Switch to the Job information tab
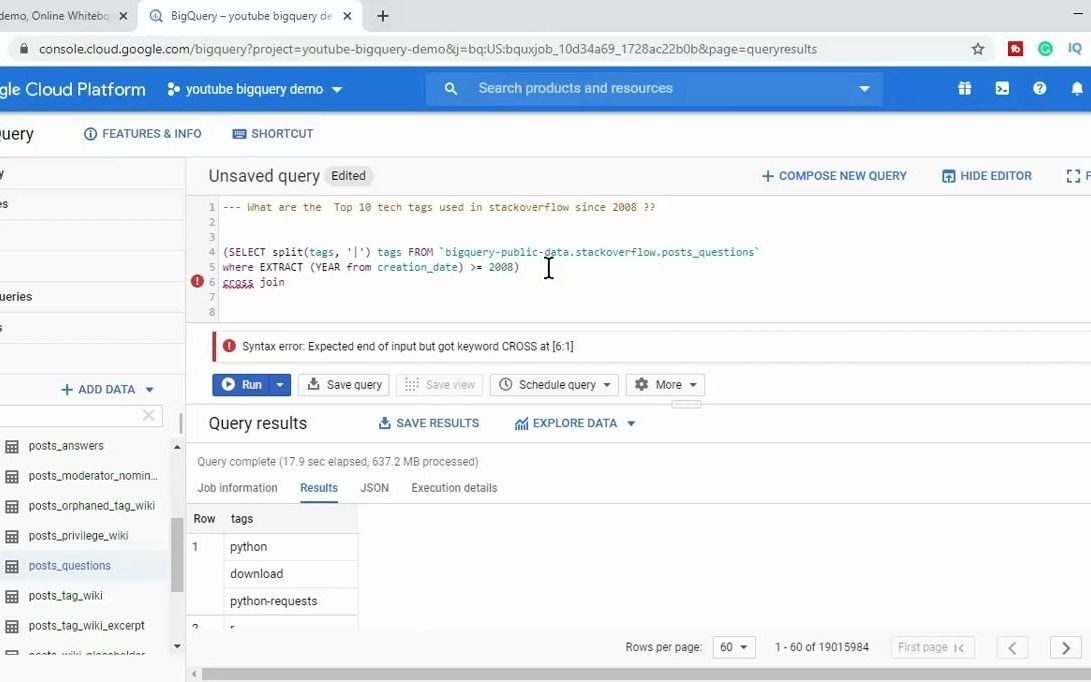This screenshot has height=682, width=1091. [x=237, y=488]
